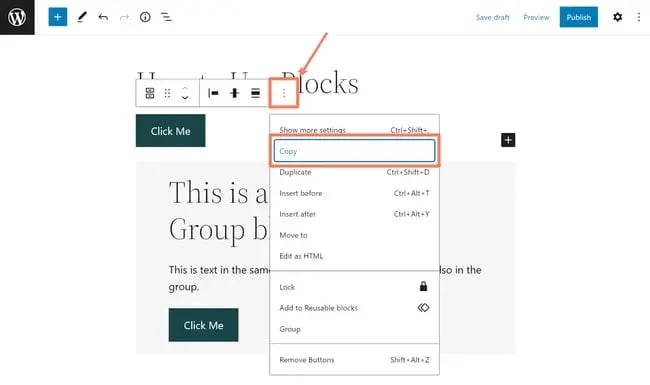Choose Add to Reusable blocks

(354, 308)
